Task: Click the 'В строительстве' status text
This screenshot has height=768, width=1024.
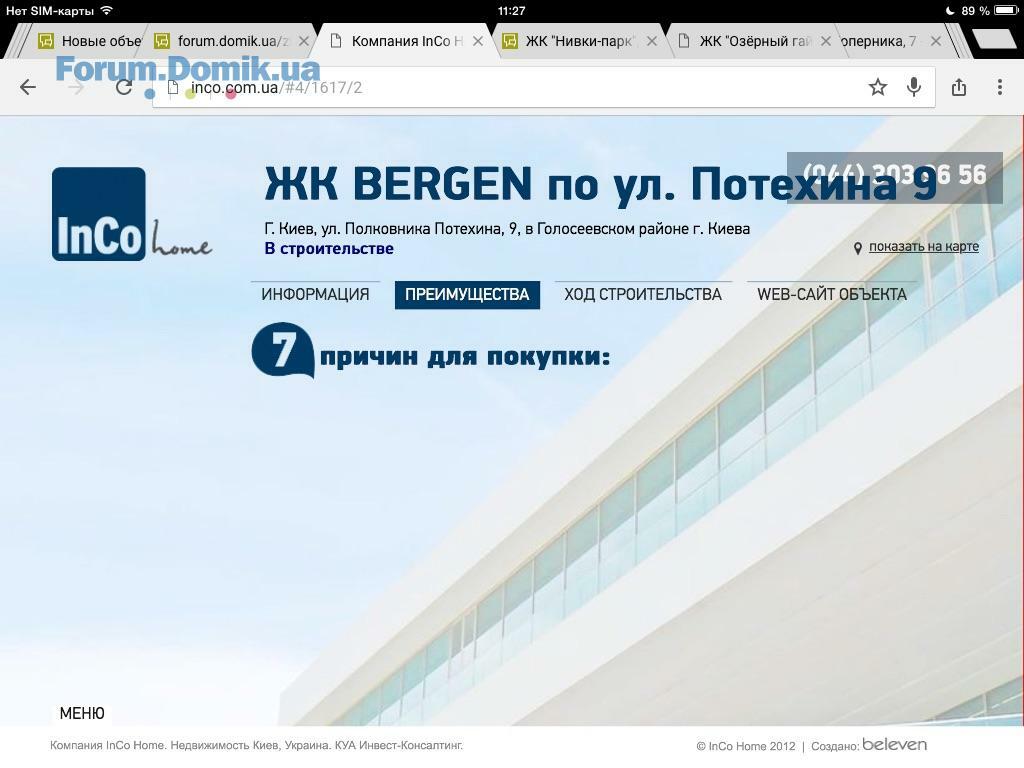Action: [329, 249]
